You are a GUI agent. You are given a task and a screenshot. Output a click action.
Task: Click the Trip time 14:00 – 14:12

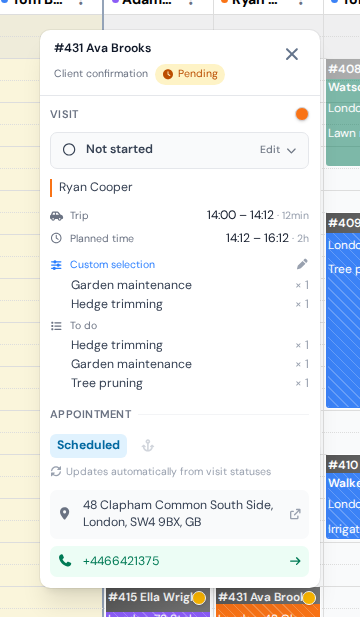(x=240, y=215)
